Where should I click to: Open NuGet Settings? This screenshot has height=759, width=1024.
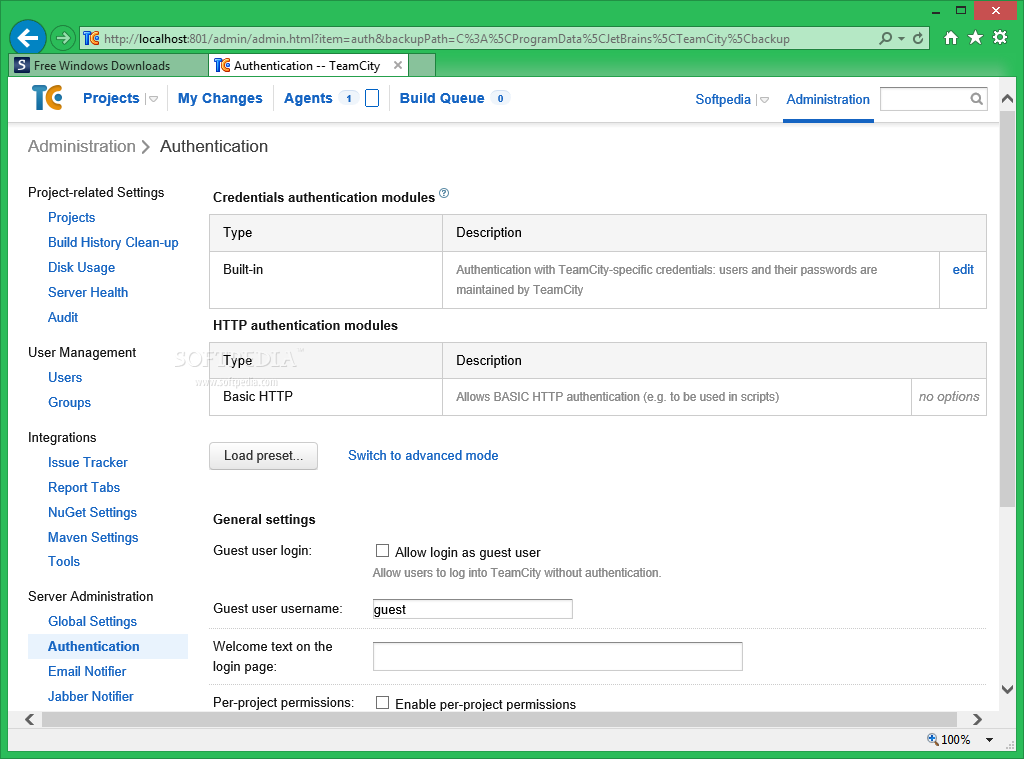[93, 513]
